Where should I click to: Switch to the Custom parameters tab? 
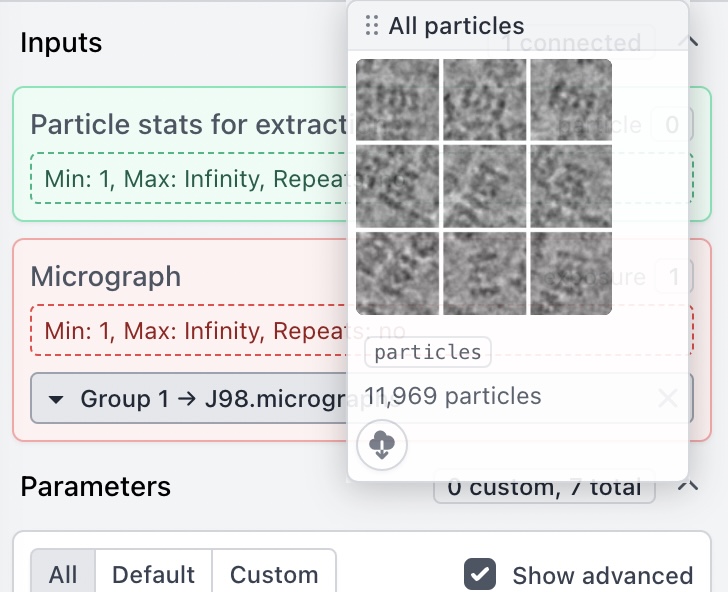[274, 575]
